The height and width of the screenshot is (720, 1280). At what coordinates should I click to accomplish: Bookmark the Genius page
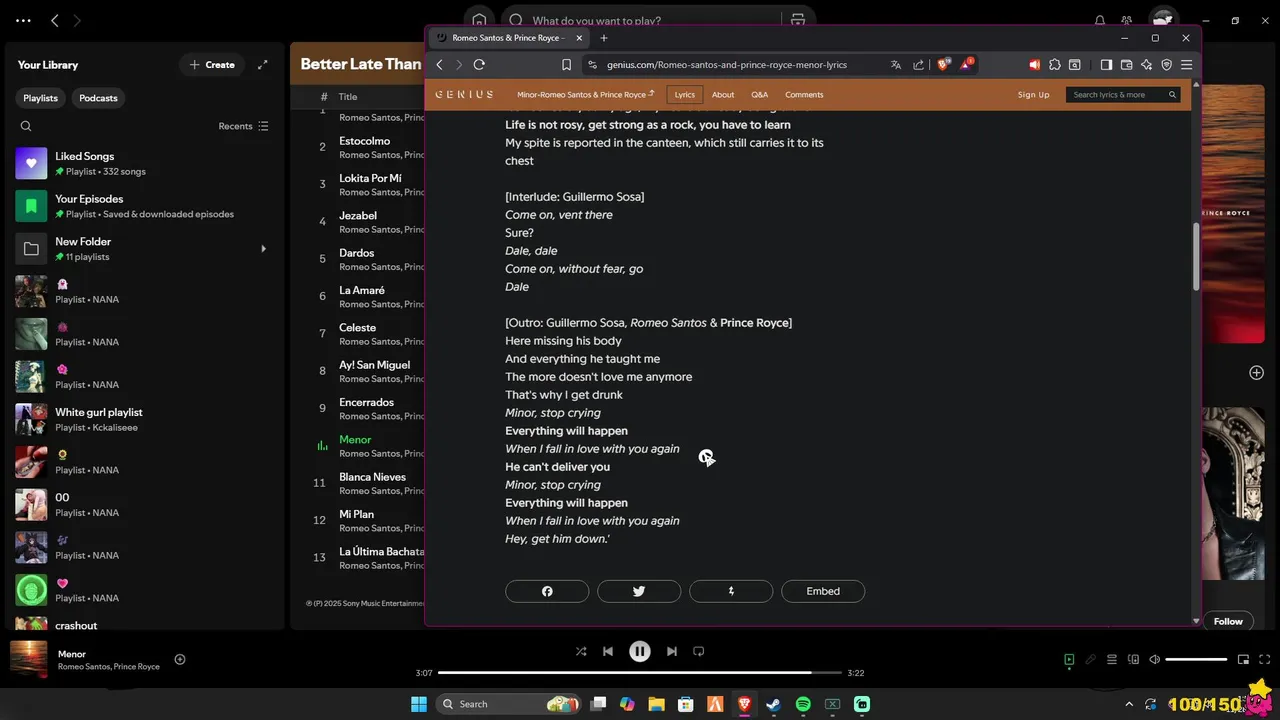coord(566,64)
